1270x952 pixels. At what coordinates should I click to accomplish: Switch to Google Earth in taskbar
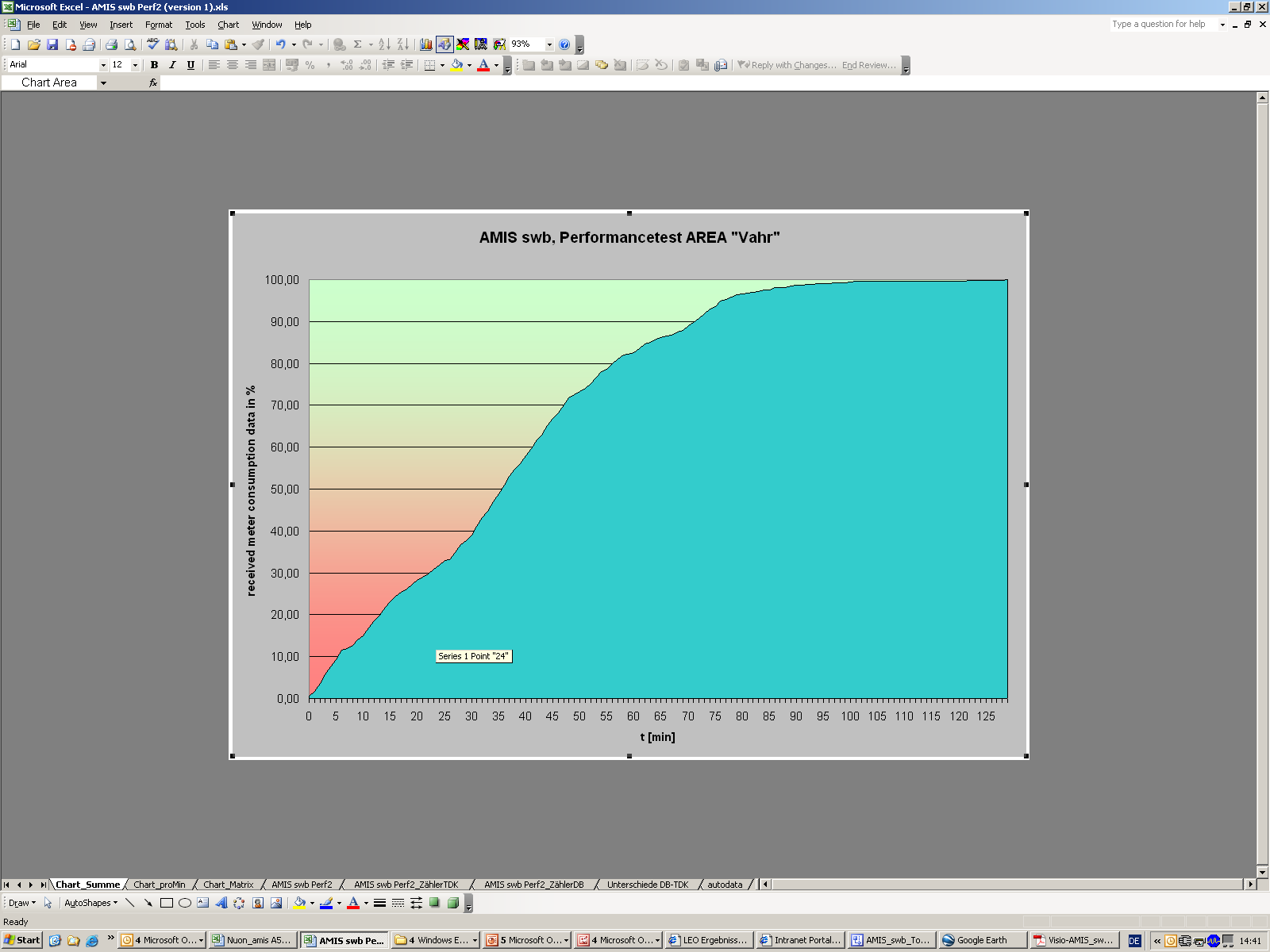click(982, 940)
